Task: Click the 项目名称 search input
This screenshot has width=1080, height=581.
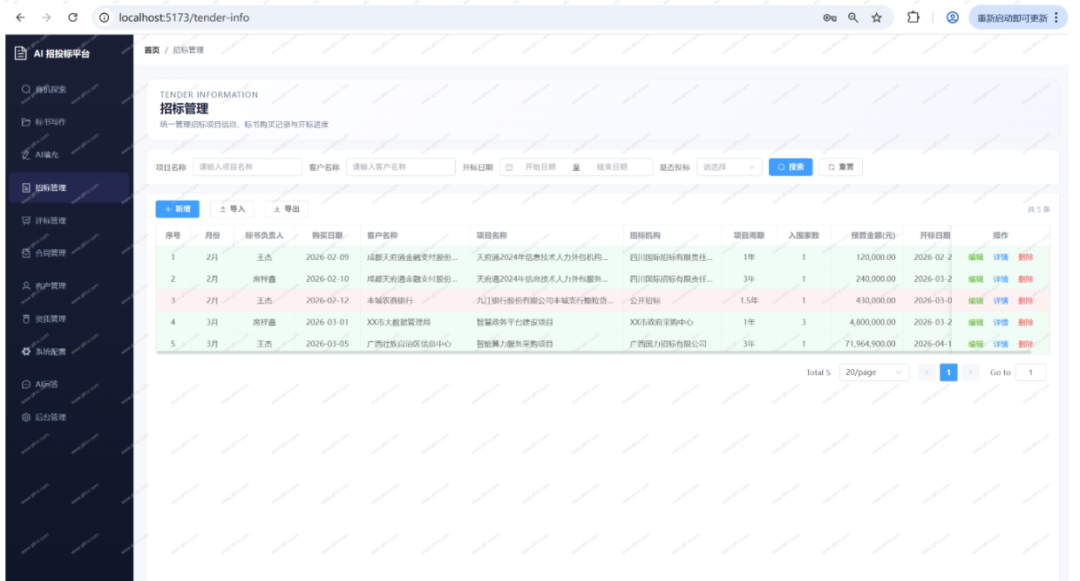Action: pos(247,167)
